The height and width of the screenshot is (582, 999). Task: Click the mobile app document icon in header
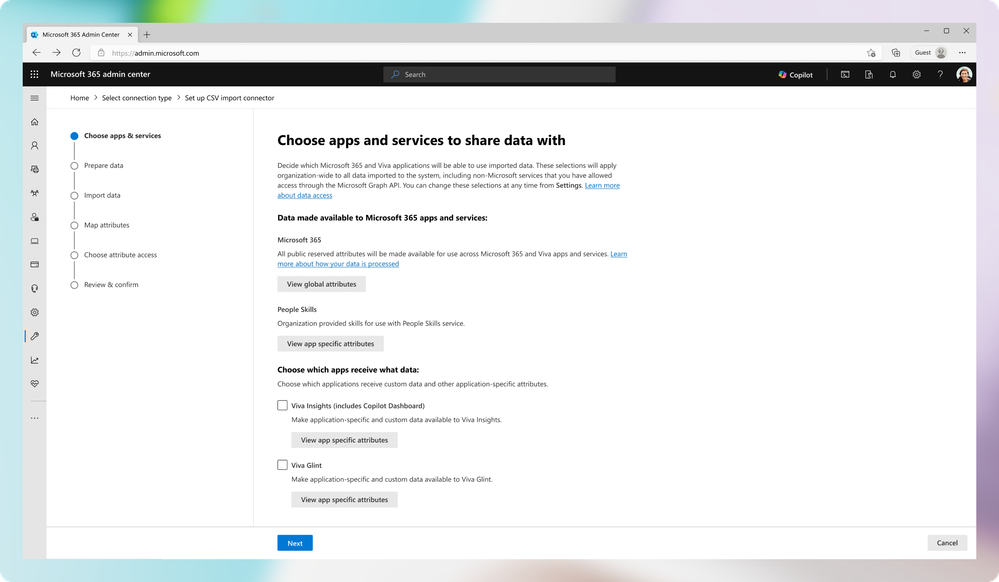(x=868, y=75)
